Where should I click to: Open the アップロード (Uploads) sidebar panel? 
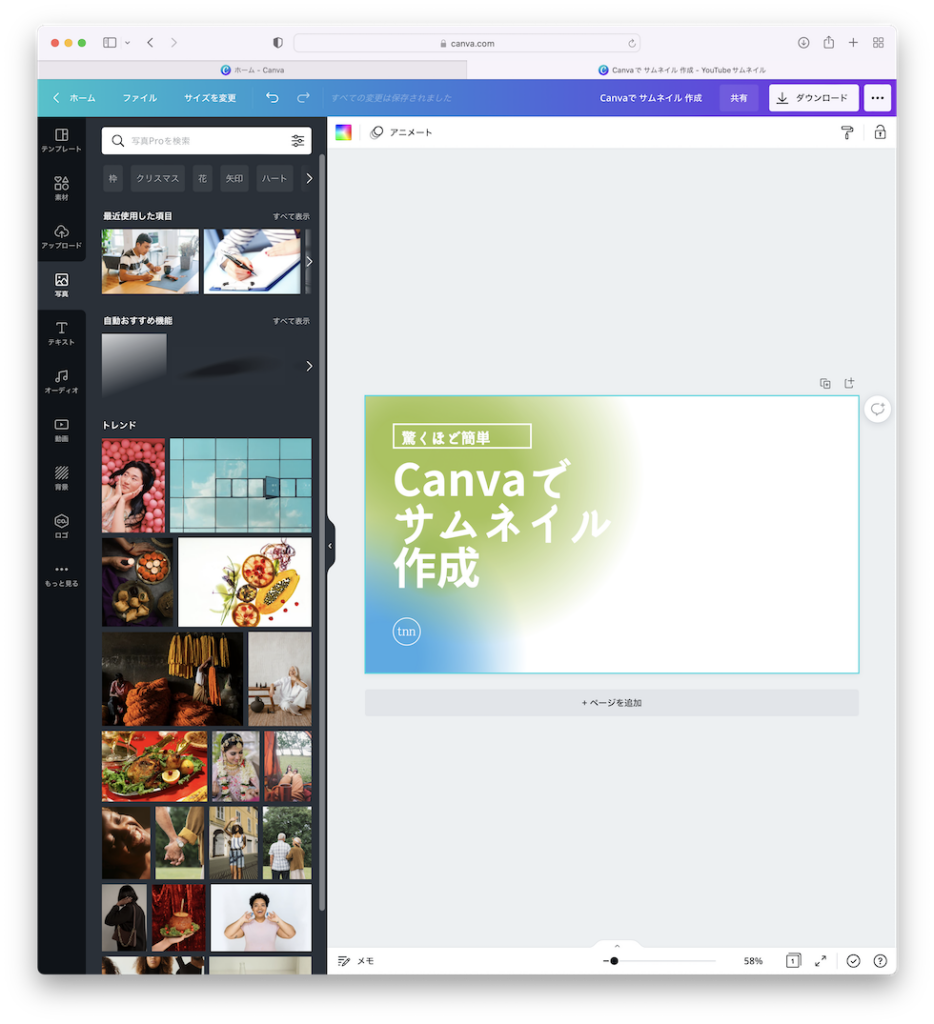click(61, 236)
